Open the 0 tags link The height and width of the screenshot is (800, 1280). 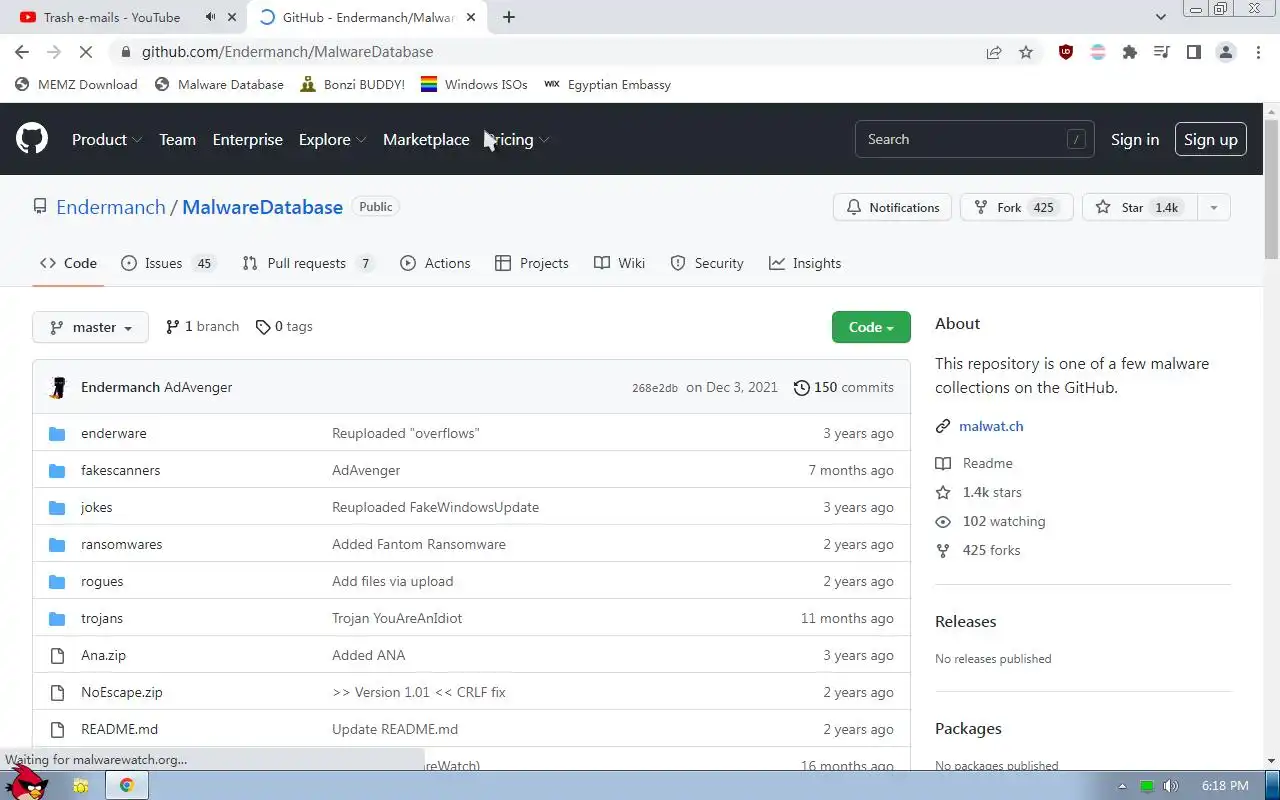pyautogui.click(x=284, y=327)
